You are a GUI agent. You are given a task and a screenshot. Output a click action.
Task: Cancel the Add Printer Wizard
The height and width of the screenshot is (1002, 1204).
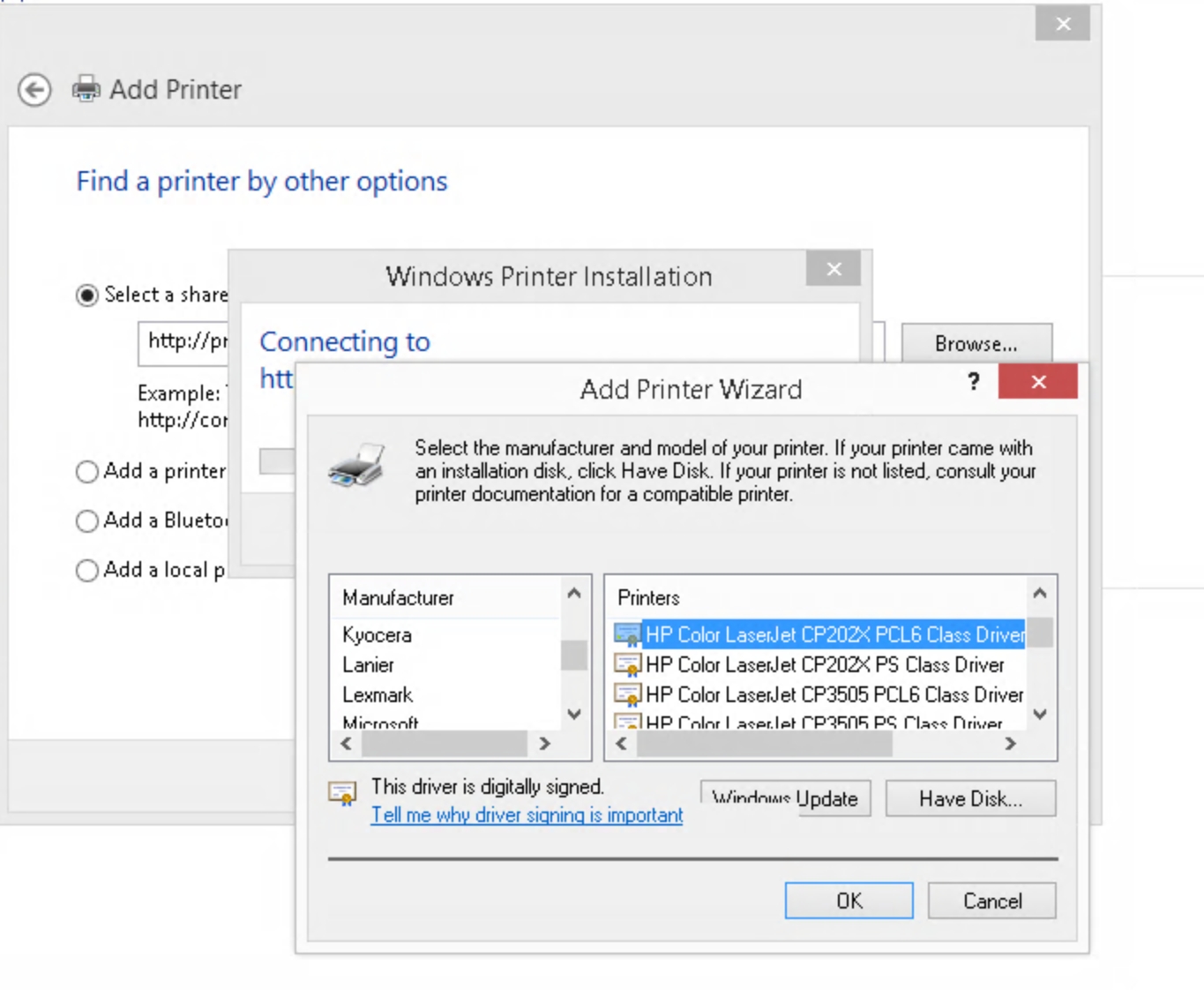click(991, 901)
